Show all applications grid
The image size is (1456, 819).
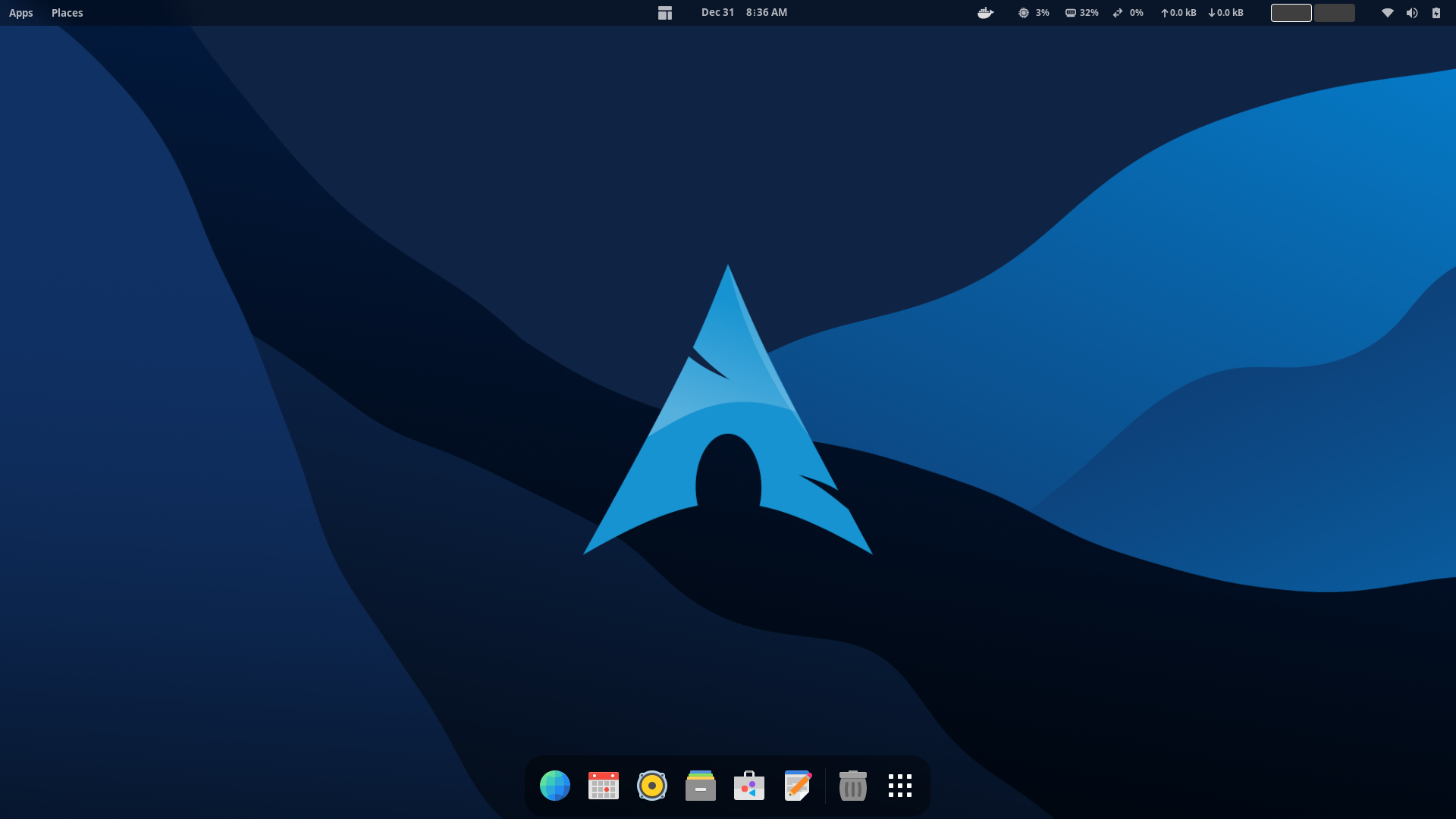(900, 786)
